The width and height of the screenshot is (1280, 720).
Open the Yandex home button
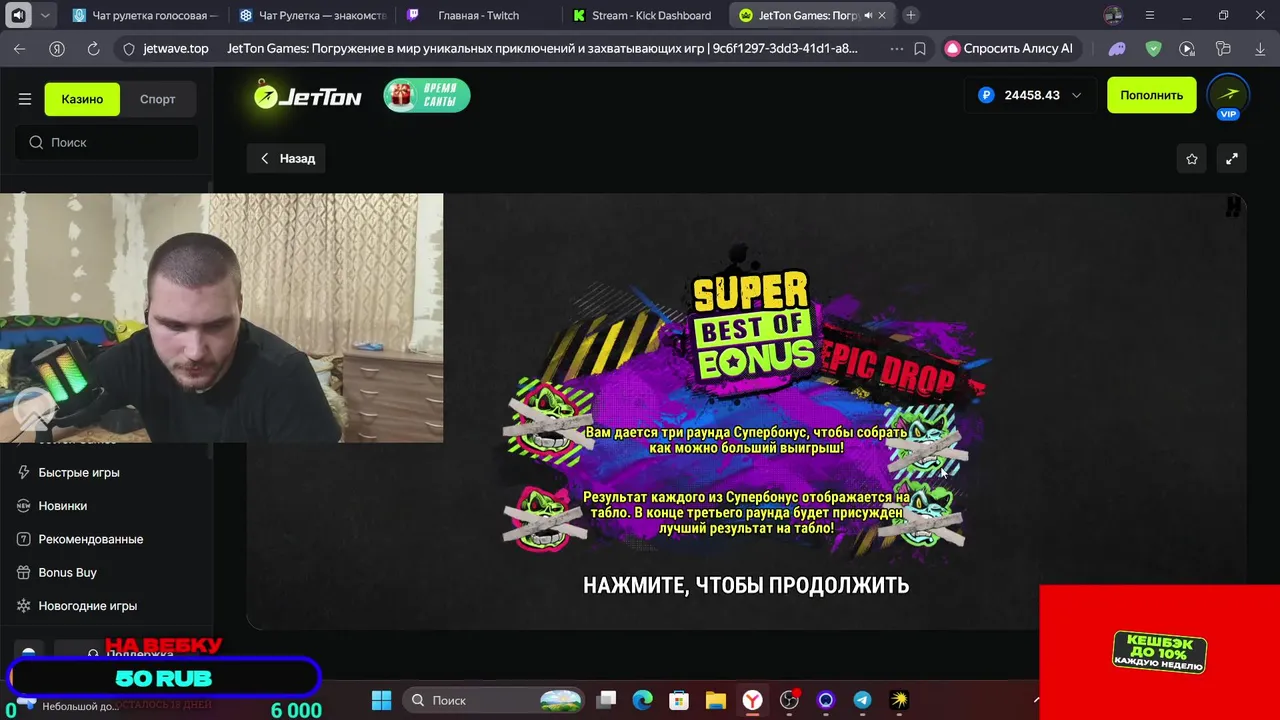(x=57, y=48)
